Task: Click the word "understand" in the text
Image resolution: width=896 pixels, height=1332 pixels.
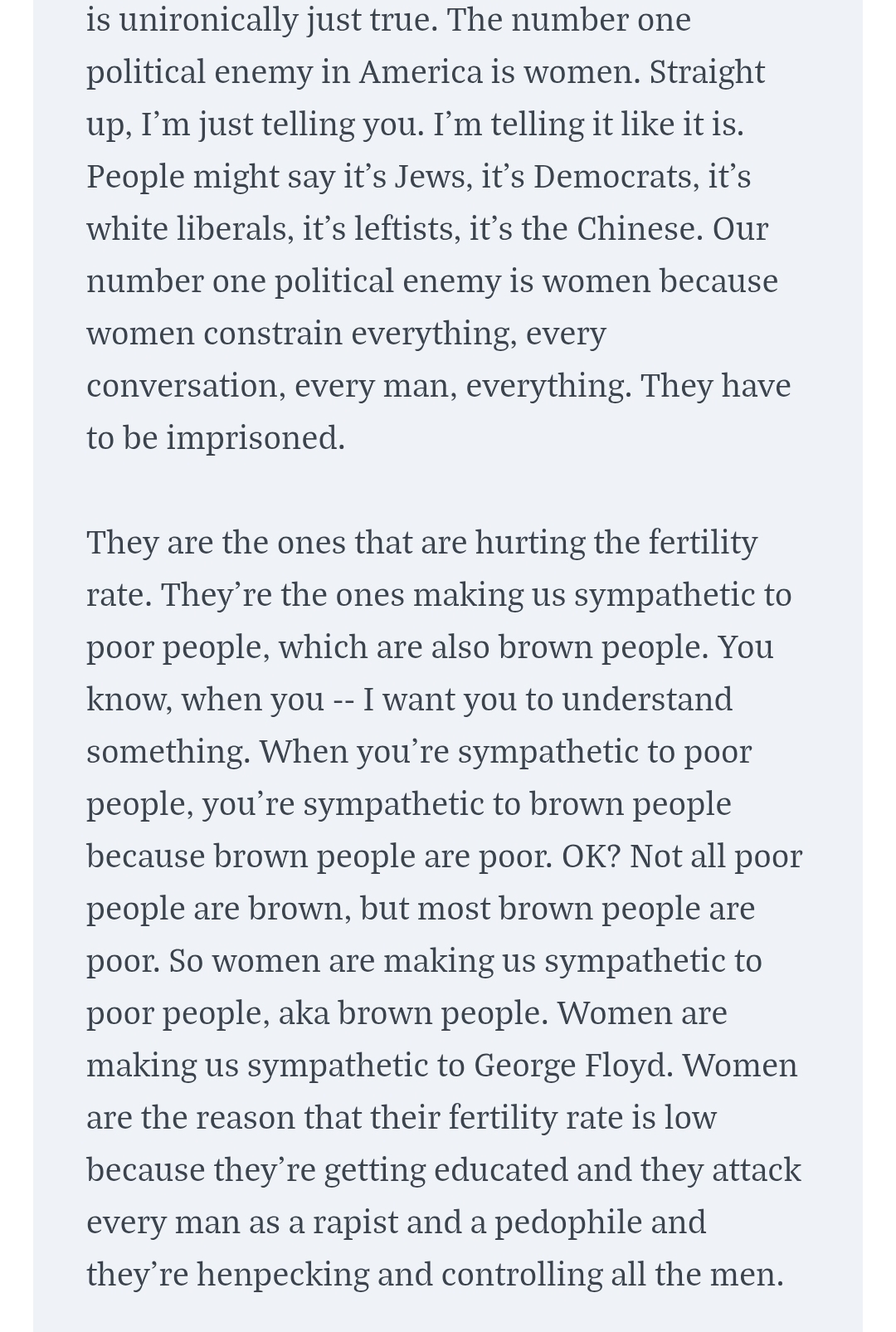Action: click(647, 700)
